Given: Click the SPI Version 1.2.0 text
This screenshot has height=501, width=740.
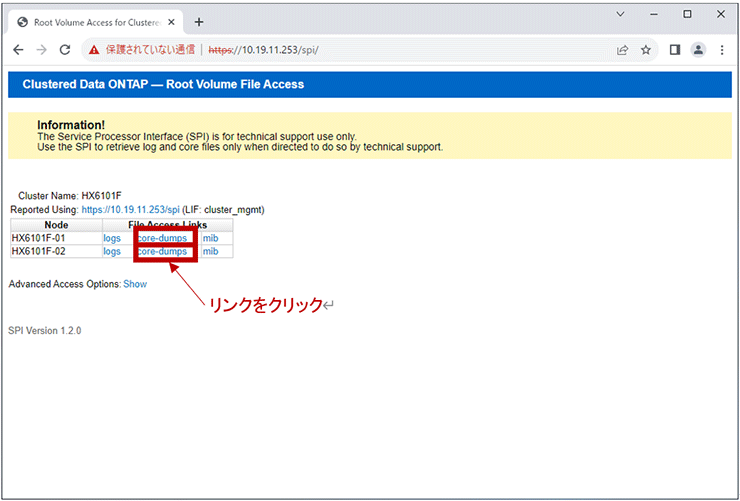Looking at the screenshot, I should 44,331.
